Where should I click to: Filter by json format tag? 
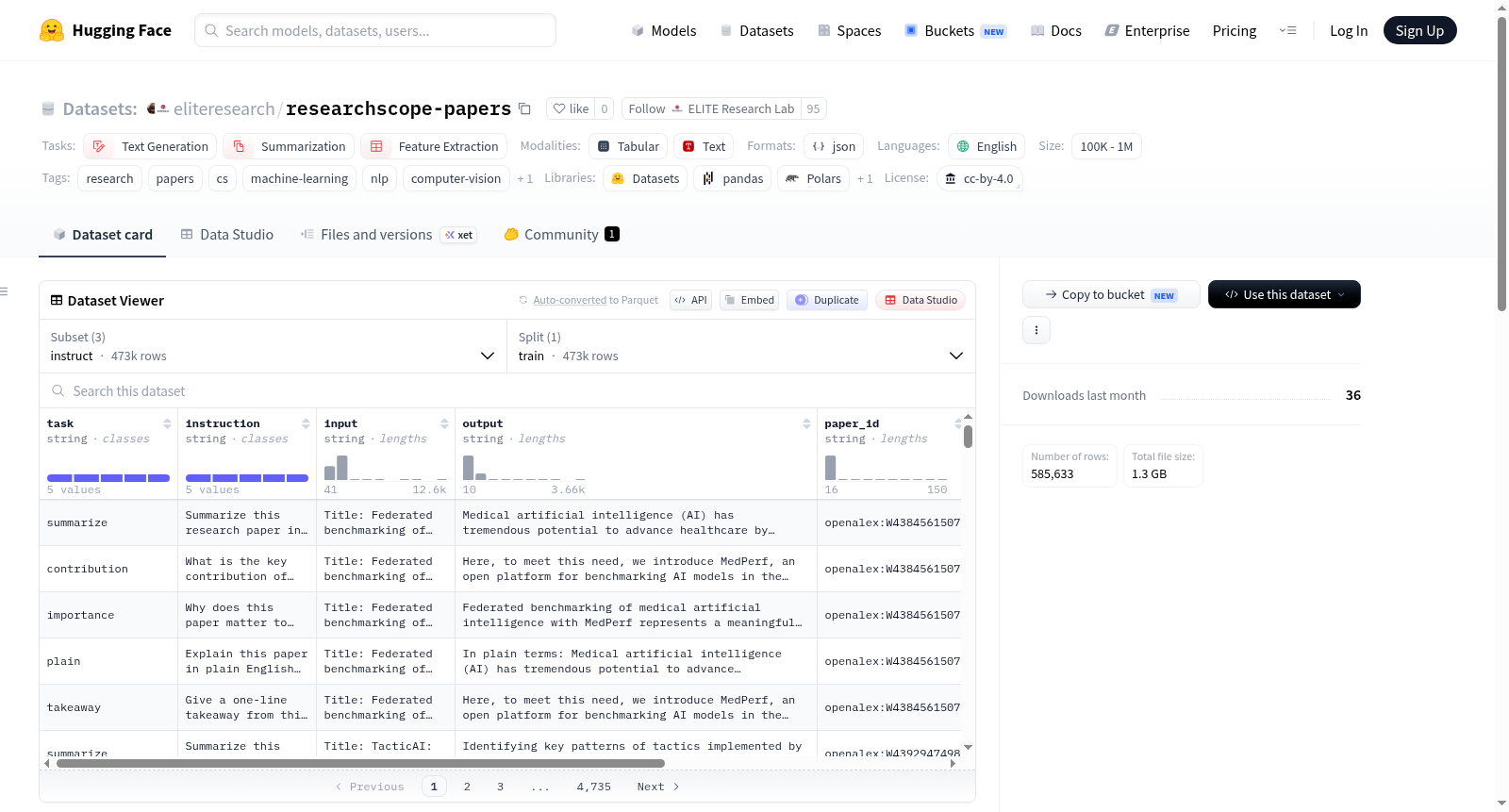834,146
